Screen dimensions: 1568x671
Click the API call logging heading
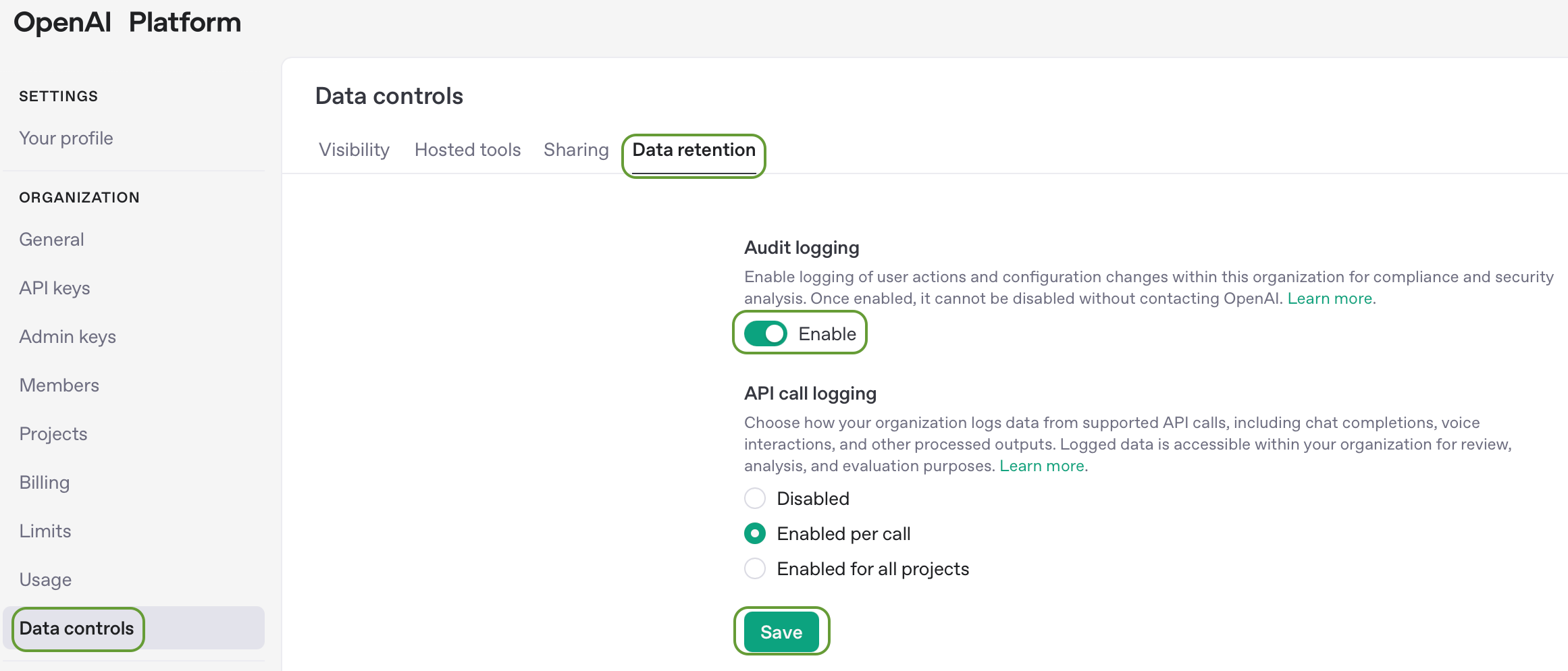click(x=810, y=394)
